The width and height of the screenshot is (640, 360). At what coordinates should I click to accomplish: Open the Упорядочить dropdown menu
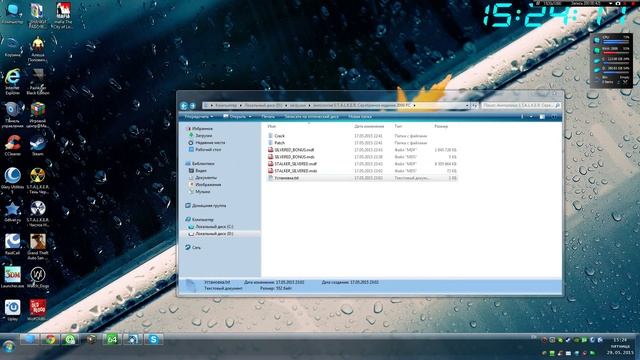coord(198,117)
